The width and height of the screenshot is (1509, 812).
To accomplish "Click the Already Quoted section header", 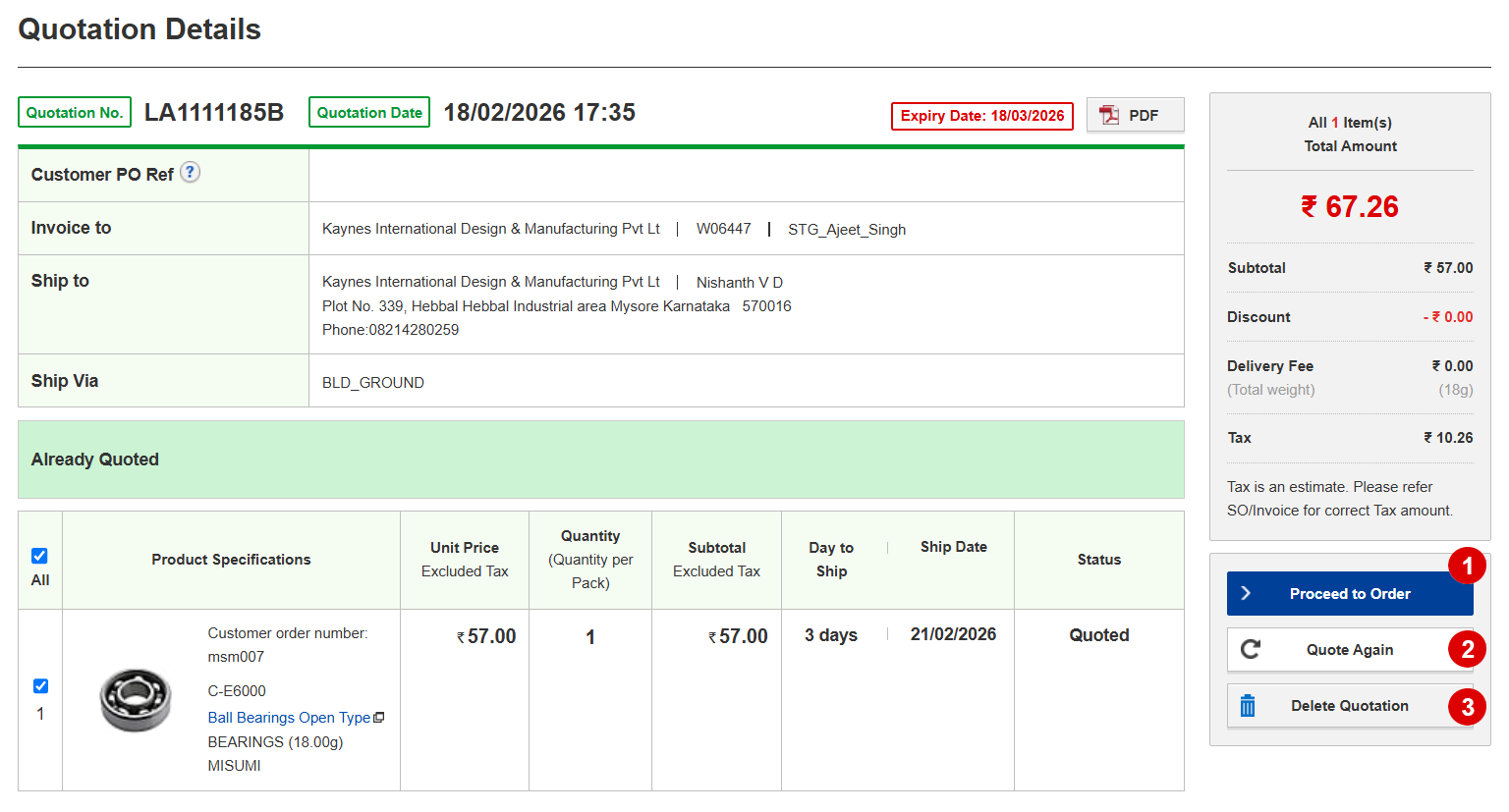I will click(x=95, y=460).
